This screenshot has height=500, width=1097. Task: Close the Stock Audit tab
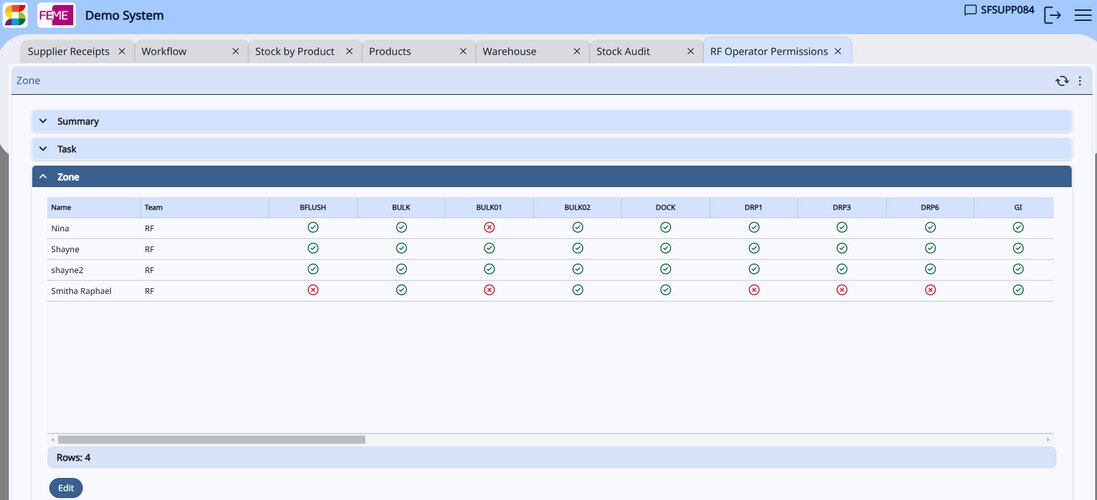tap(691, 52)
